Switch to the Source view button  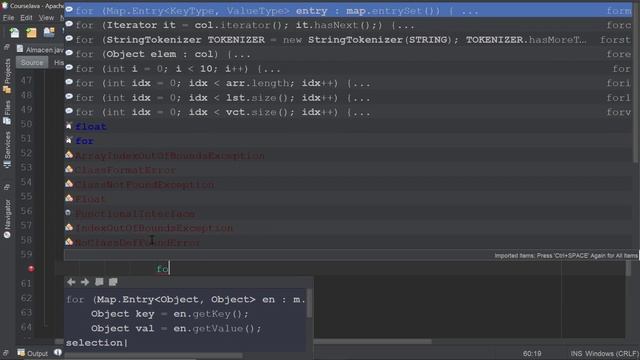(x=32, y=62)
